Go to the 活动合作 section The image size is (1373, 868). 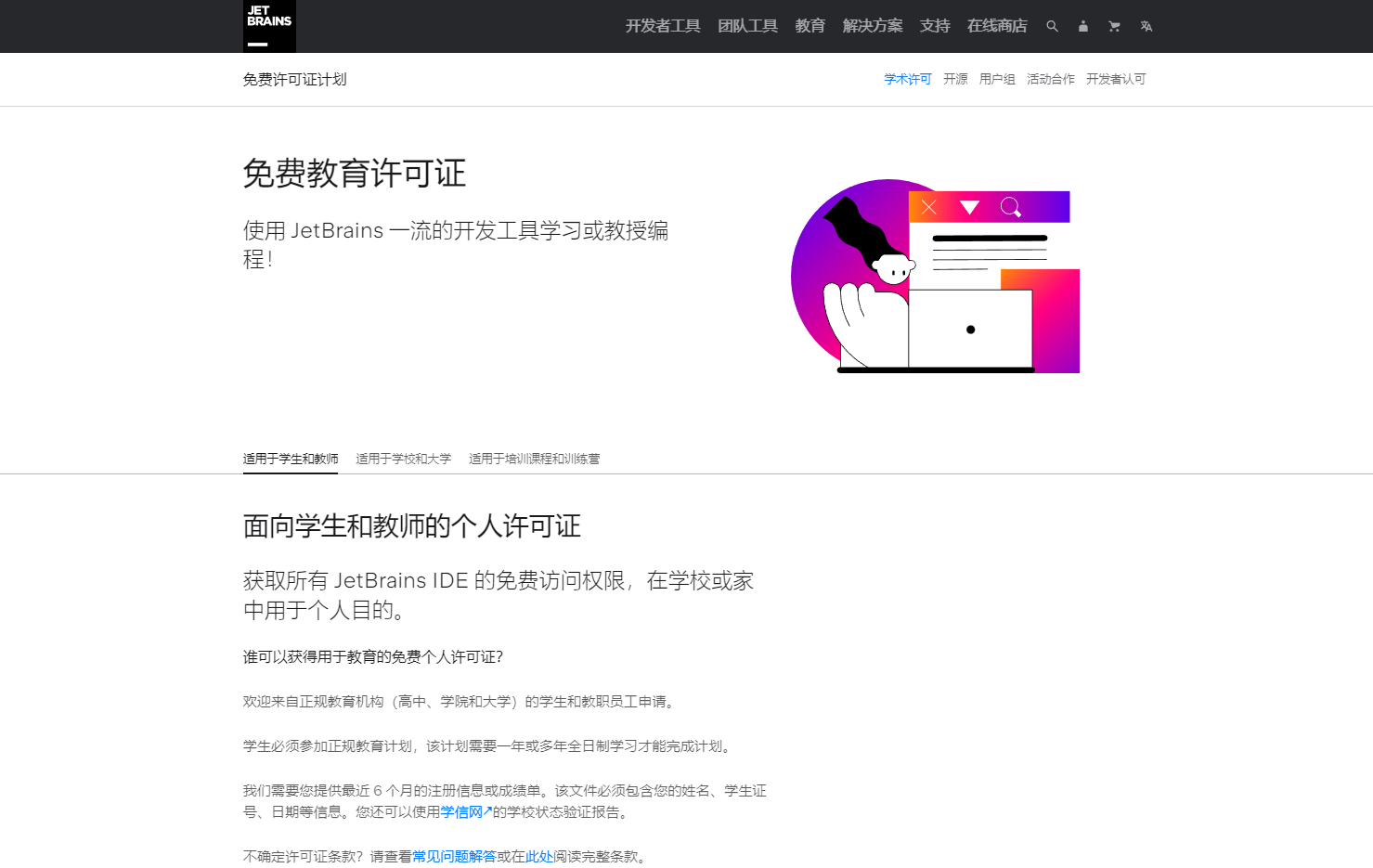pyautogui.click(x=1051, y=79)
